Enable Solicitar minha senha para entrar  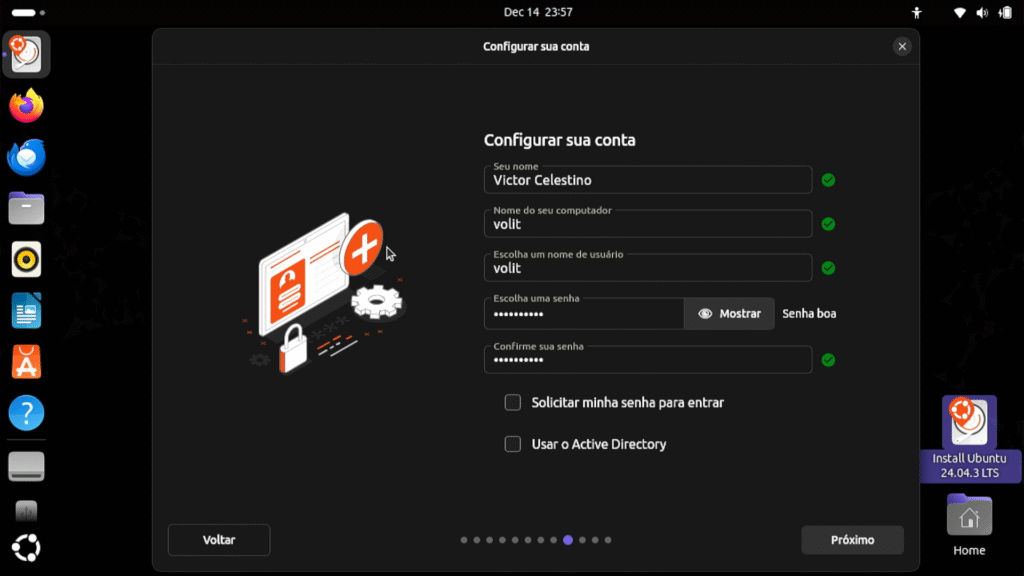(513, 403)
